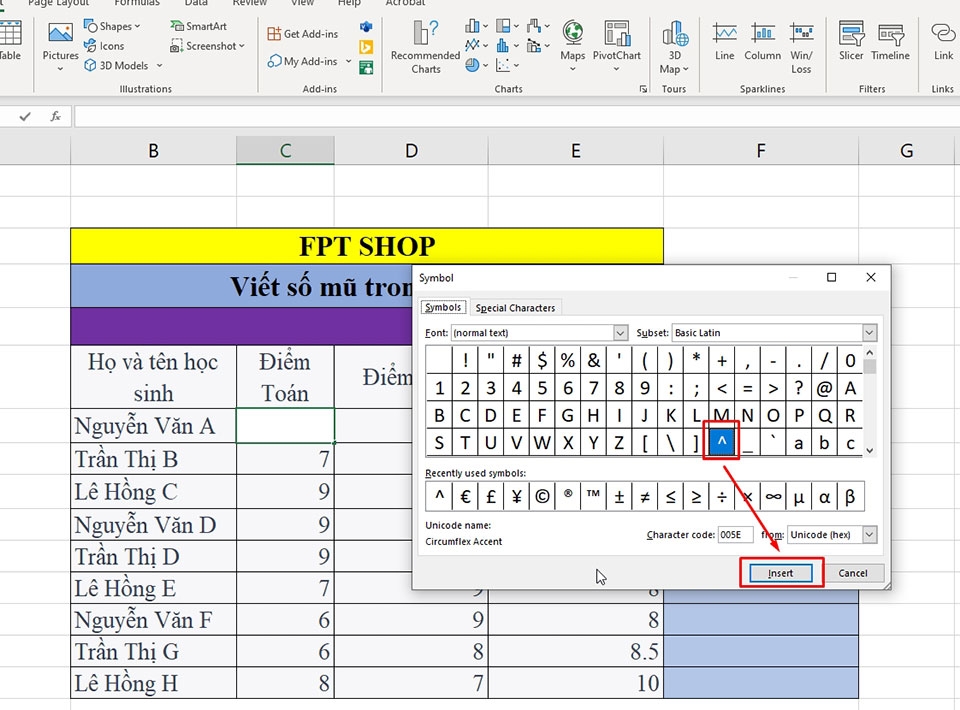
Task: Switch to the Special Characters tab
Action: (515, 307)
